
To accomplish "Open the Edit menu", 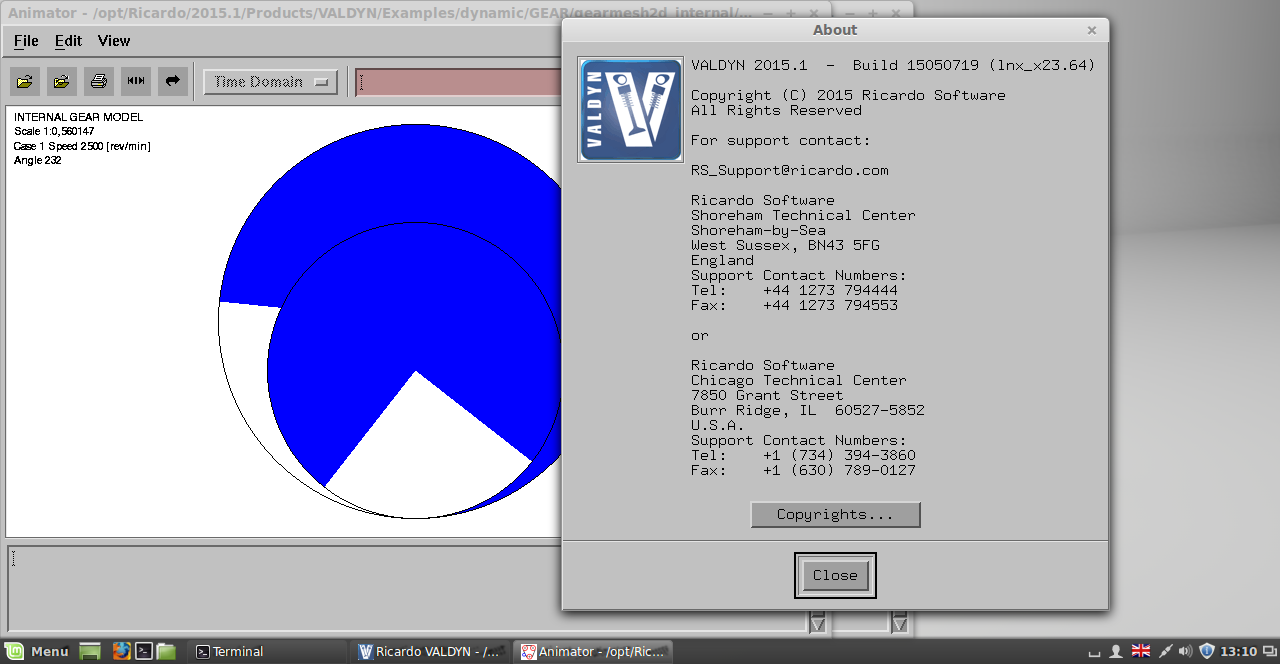I will pyautogui.click(x=68, y=41).
